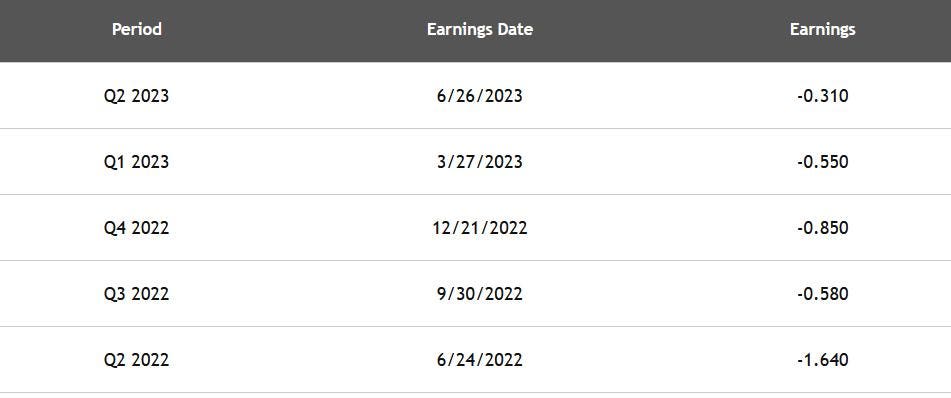Viewport: 951px width, 398px height.
Task: Click the -1.640 earnings value
Action: pyautogui.click(x=822, y=360)
